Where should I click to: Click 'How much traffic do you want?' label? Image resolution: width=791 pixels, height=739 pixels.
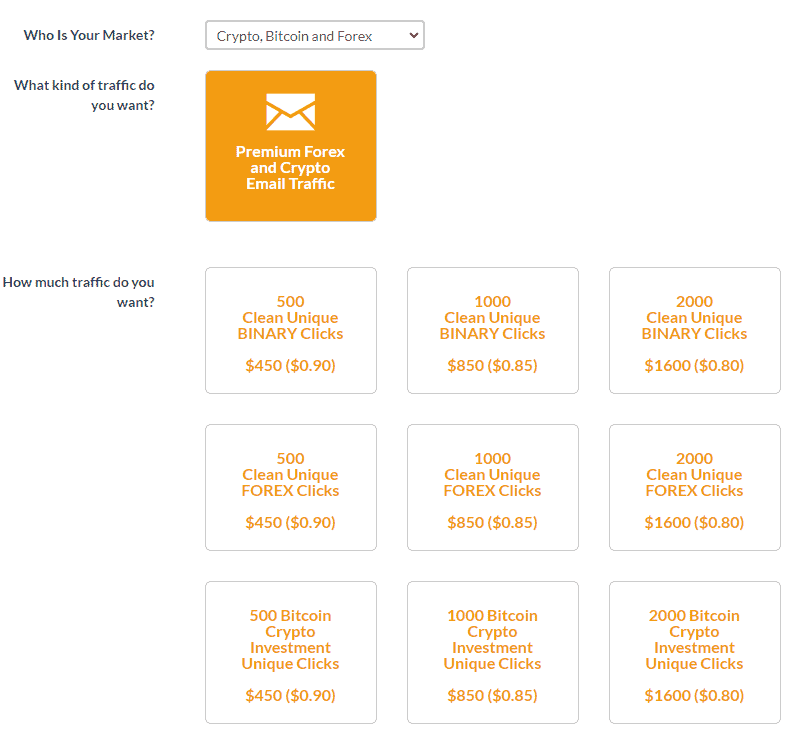click(x=79, y=292)
